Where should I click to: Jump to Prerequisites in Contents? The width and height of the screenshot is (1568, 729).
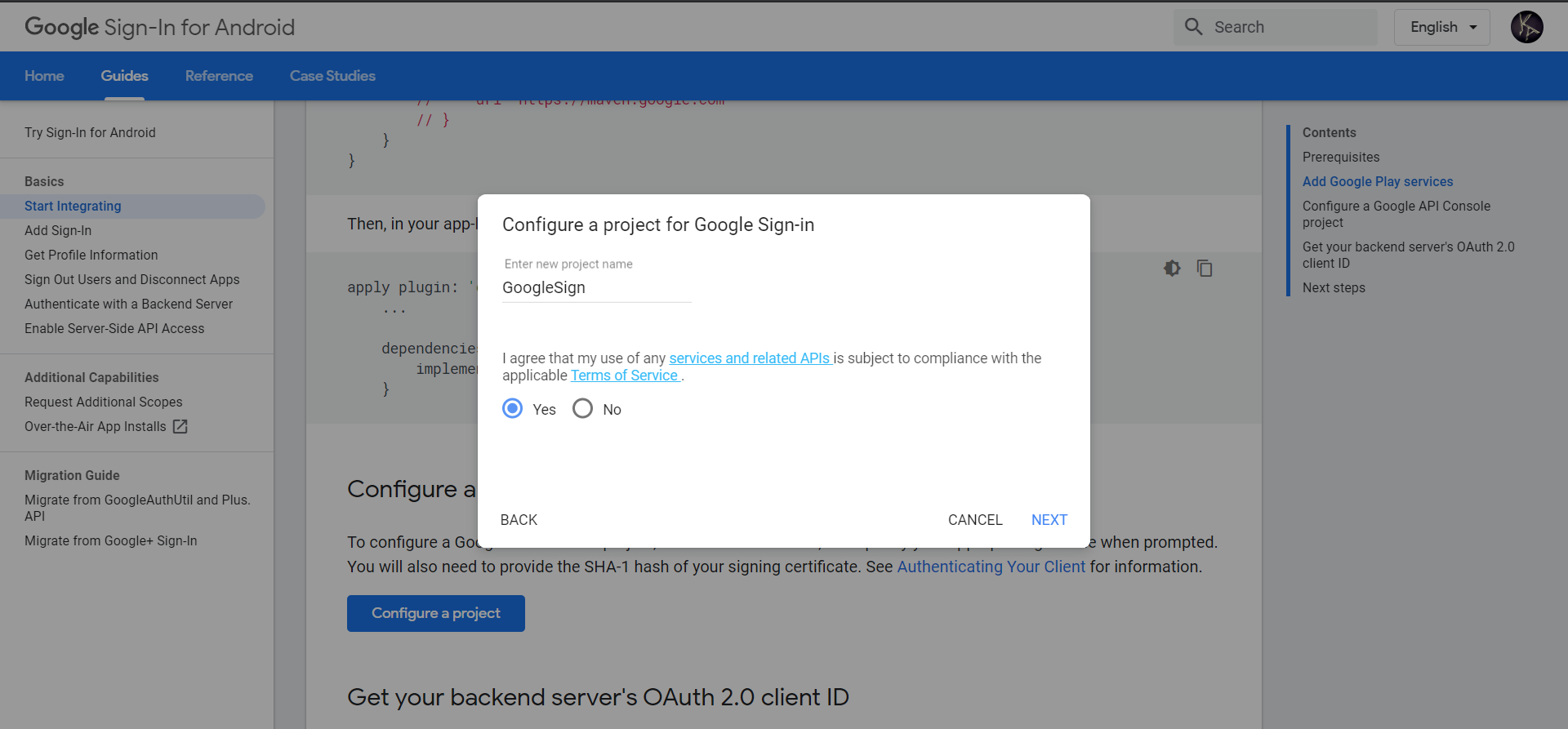[x=1341, y=157]
